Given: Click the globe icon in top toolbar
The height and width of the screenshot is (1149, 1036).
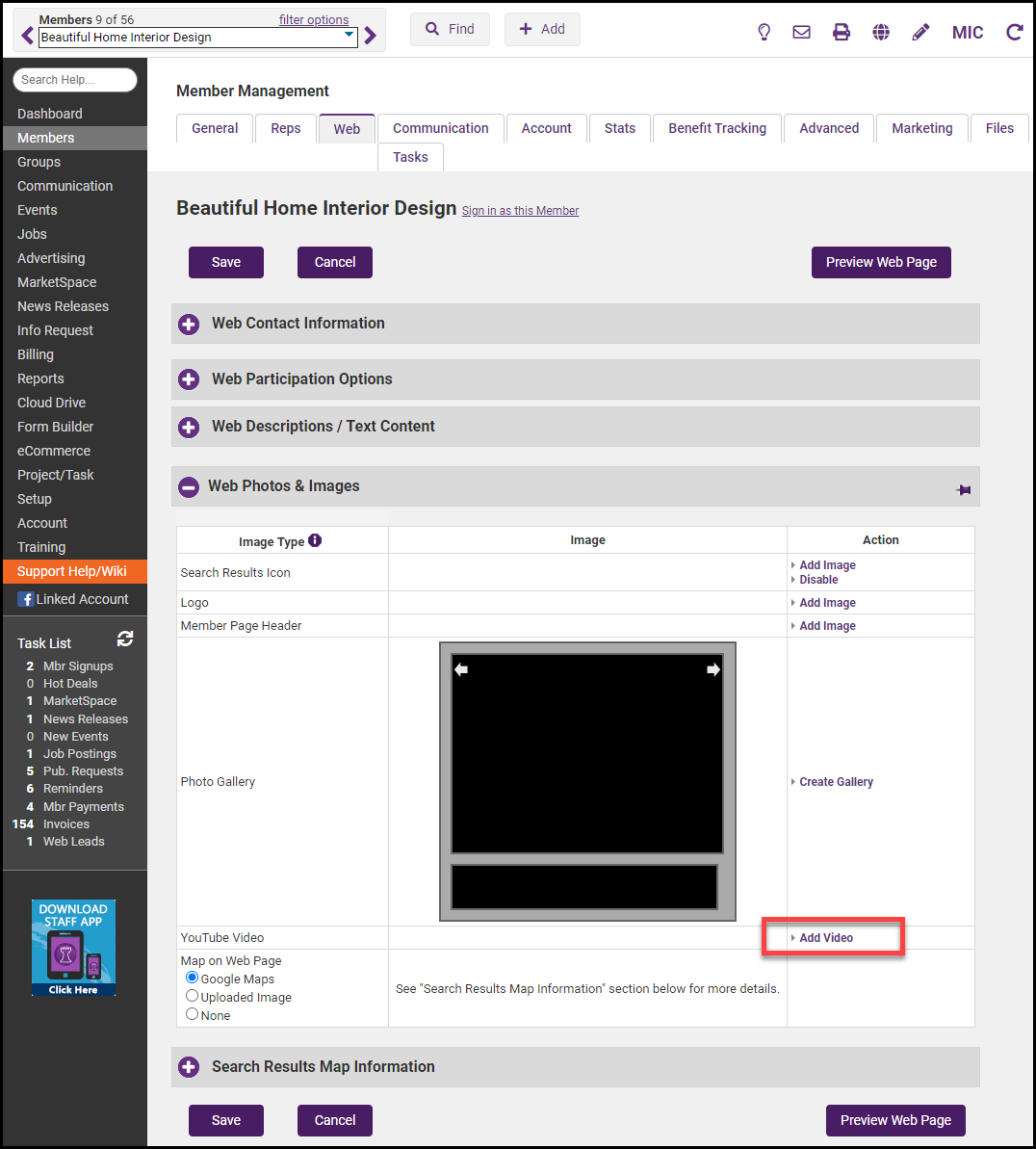Looking at the screenshot, I should 880,32.
